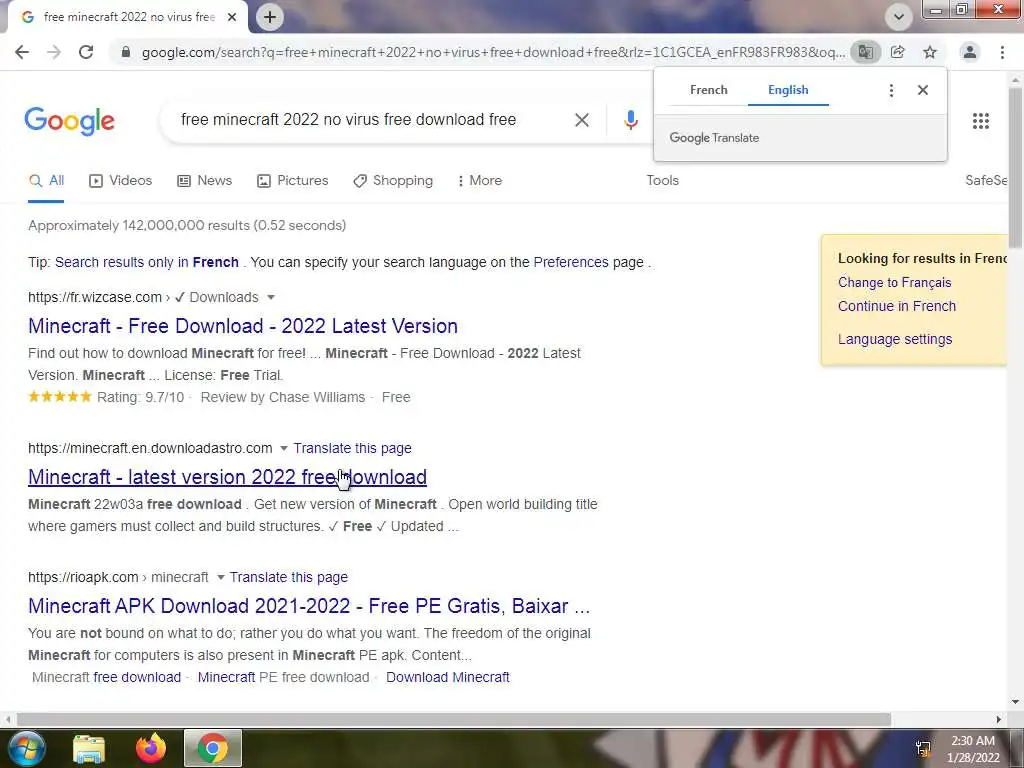Click Continue in French link
Image resolution: width=1024 pixels, height=768 pixels.
[897, 306]
